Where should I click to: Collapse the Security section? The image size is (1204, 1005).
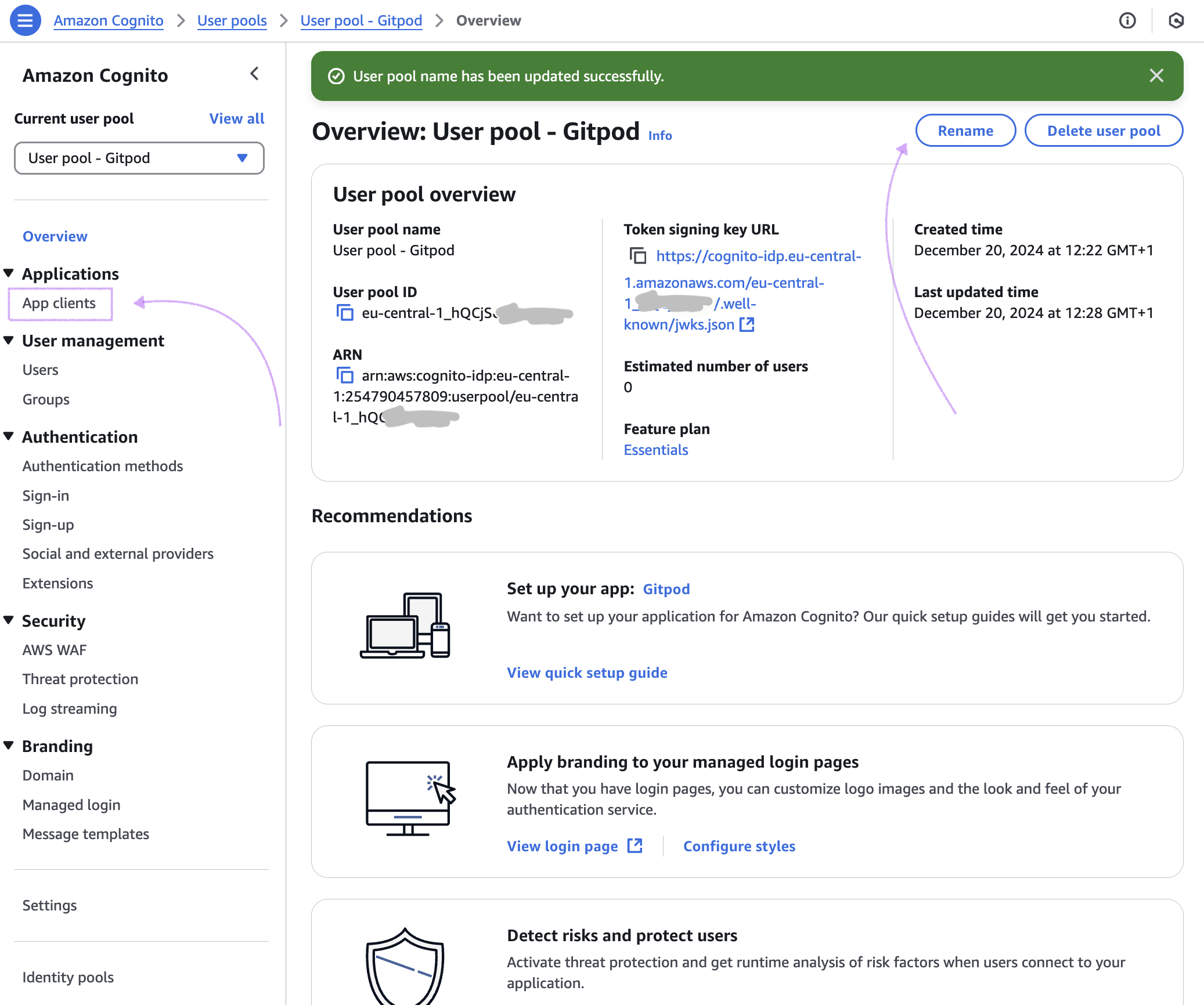click(x=9, y=620)
